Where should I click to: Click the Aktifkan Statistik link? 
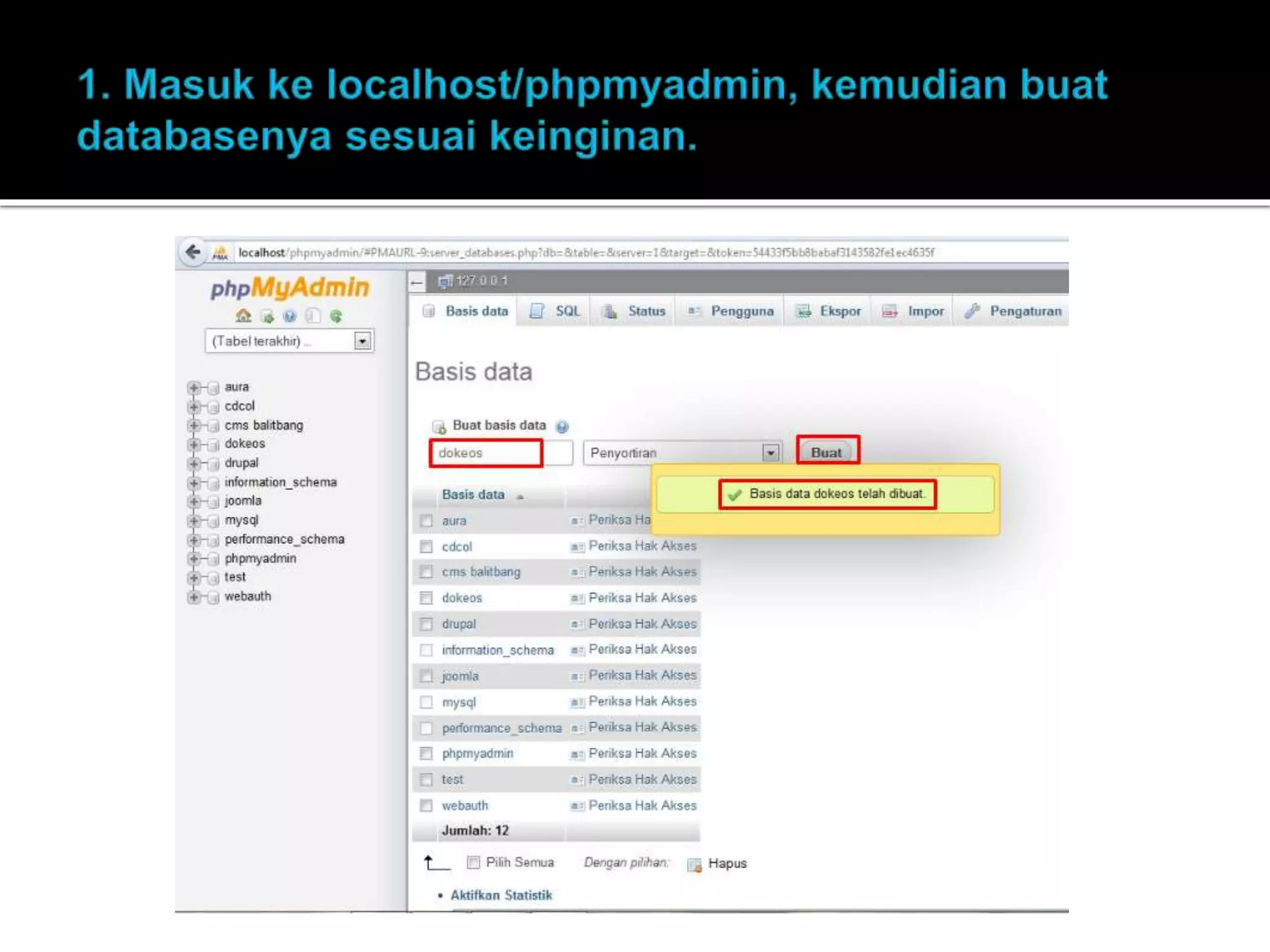click(x=500, y=895)
